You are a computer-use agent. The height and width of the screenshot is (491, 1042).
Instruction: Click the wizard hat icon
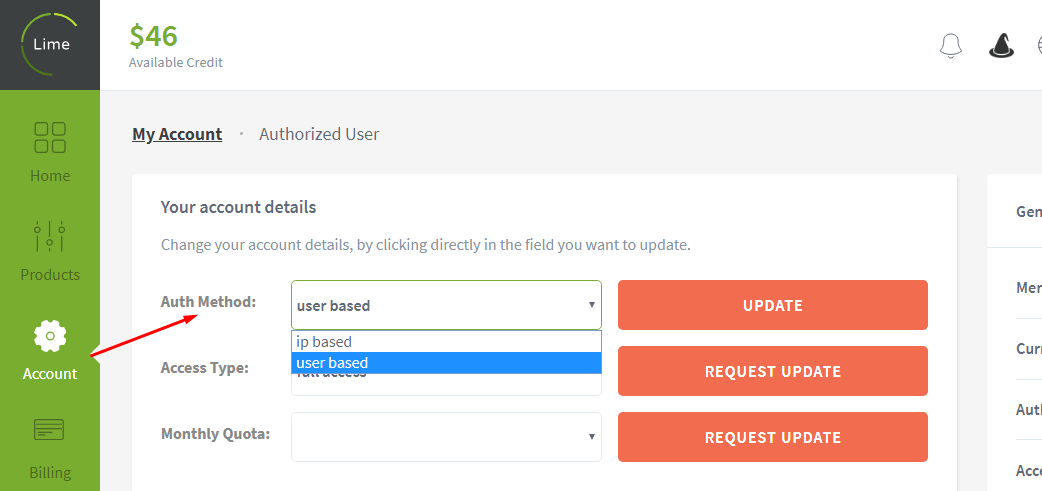[1001, 45]
